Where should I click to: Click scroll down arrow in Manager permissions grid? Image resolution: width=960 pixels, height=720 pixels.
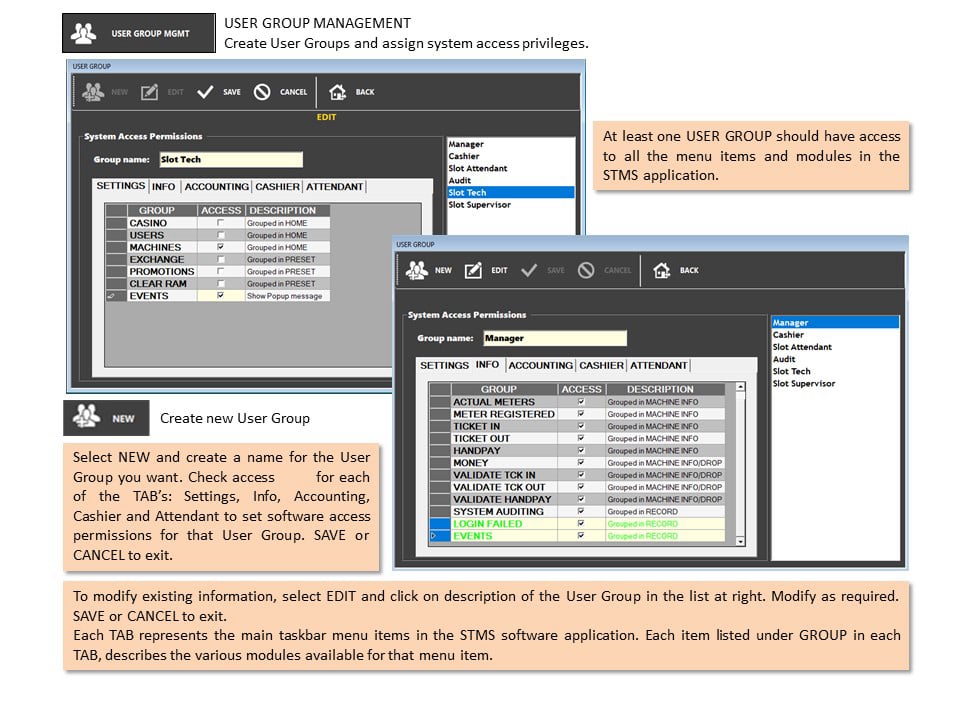[x=741, y=541]
